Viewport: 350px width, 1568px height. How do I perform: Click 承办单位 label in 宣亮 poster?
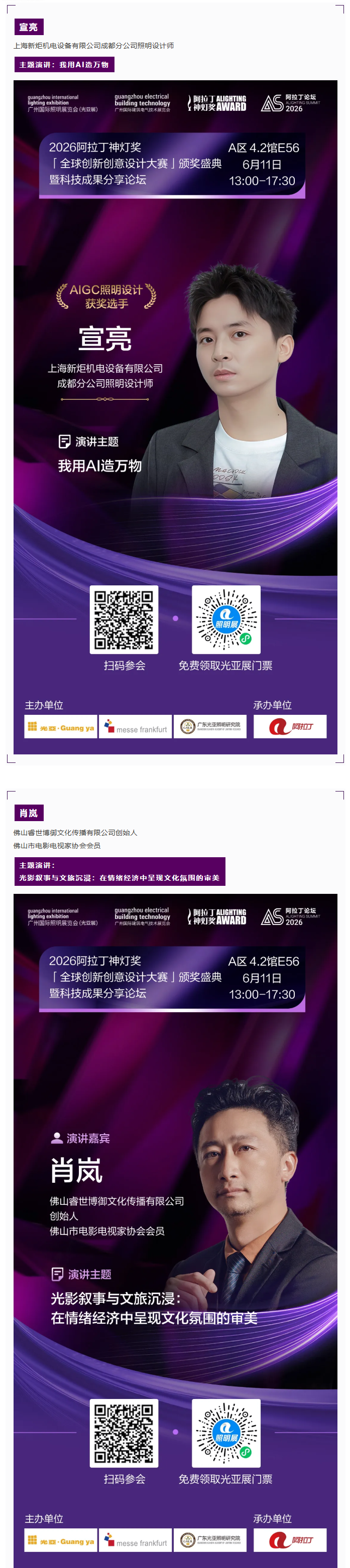[273, 705]
